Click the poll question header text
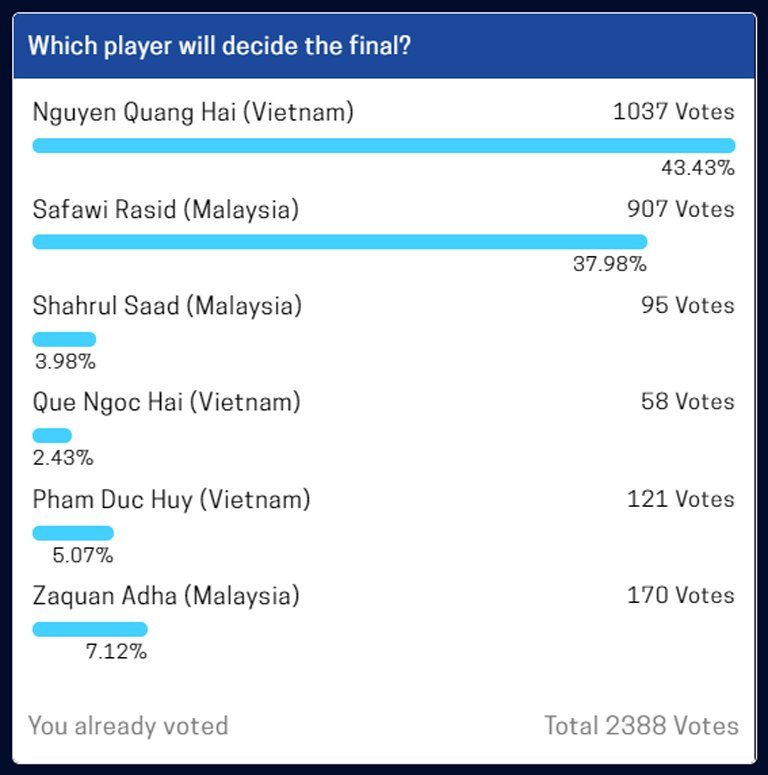Screen dimensions: 768x775 coord(218,46)
